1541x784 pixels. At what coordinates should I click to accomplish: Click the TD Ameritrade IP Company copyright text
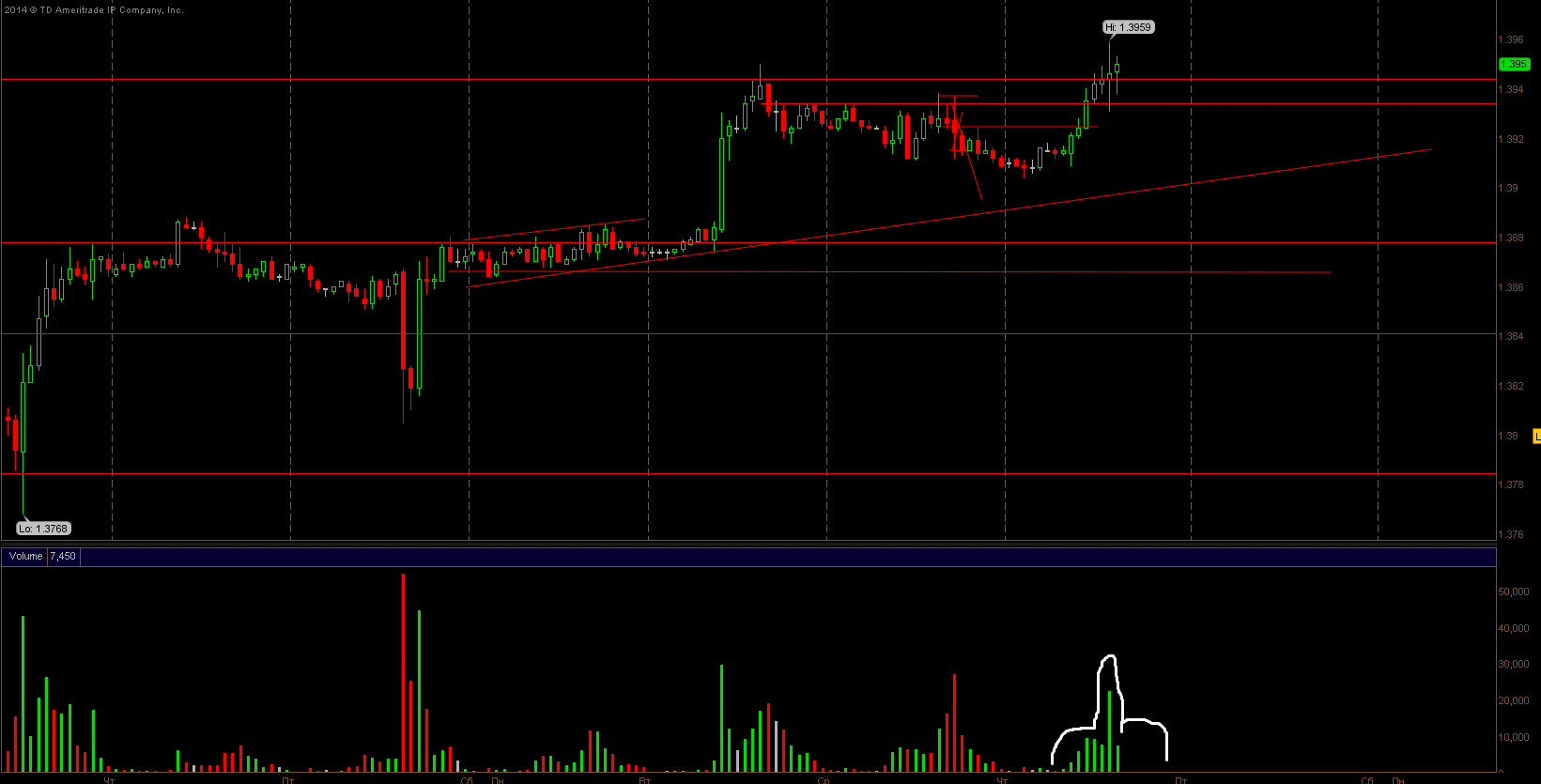pos(92,9)
